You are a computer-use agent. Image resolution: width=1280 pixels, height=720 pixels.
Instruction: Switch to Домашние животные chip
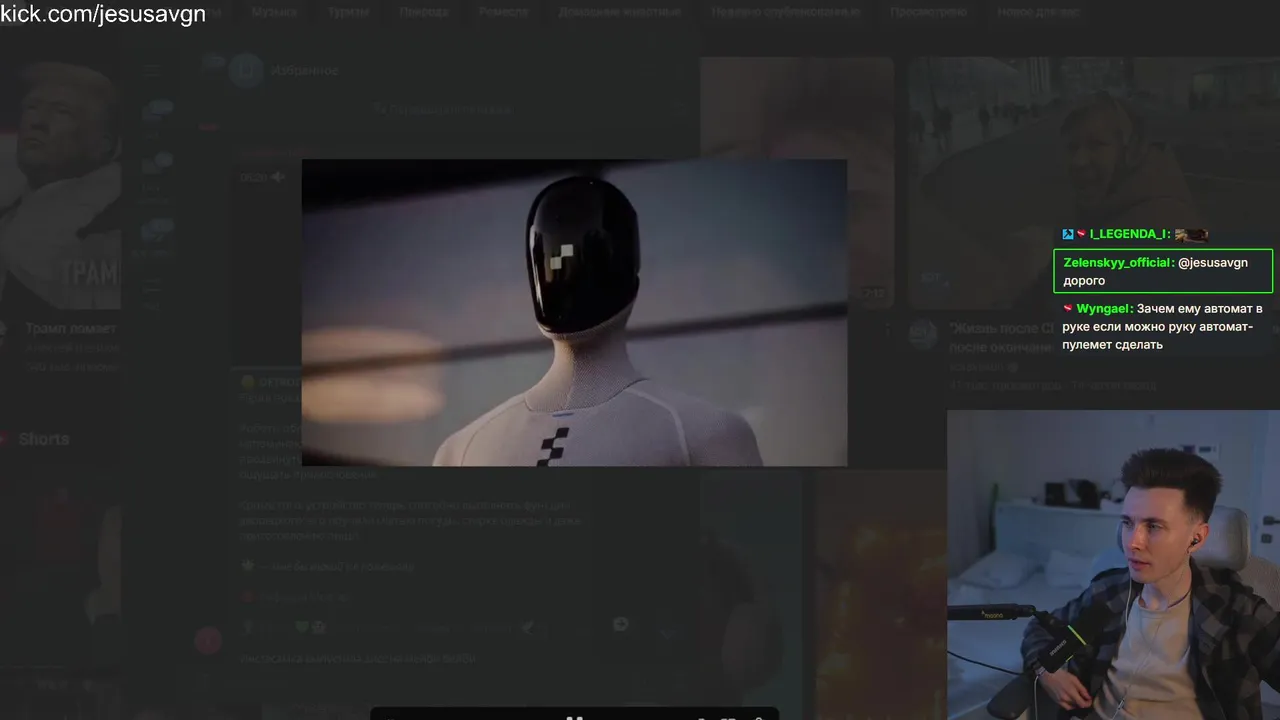click(619, 12)
